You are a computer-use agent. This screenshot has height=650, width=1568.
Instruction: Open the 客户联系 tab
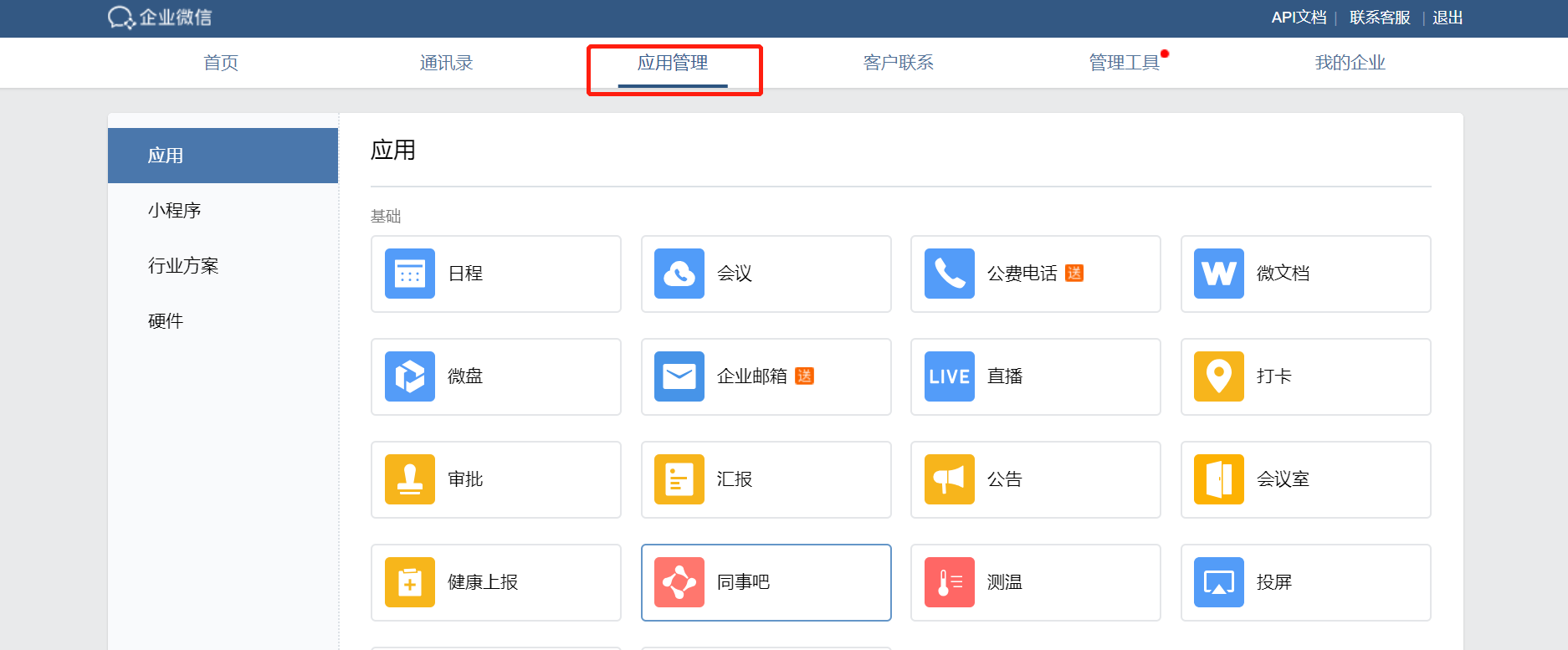pyautogui.click(x=899, y=63)
